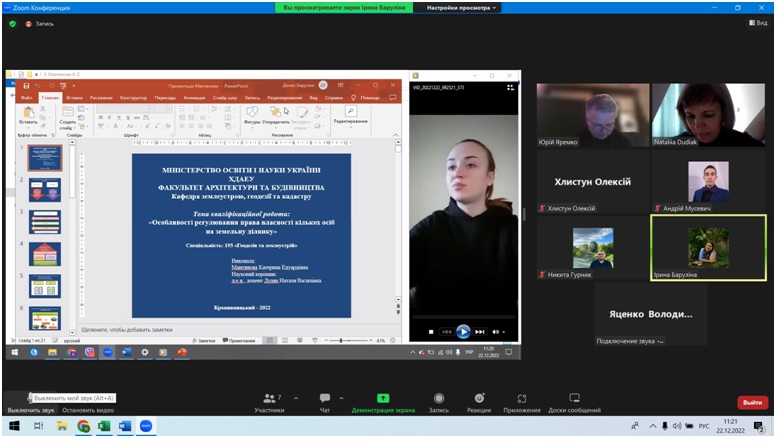Open Word from the bottom taskbar
Screen dimensions: 781x441
coord(125,426)
